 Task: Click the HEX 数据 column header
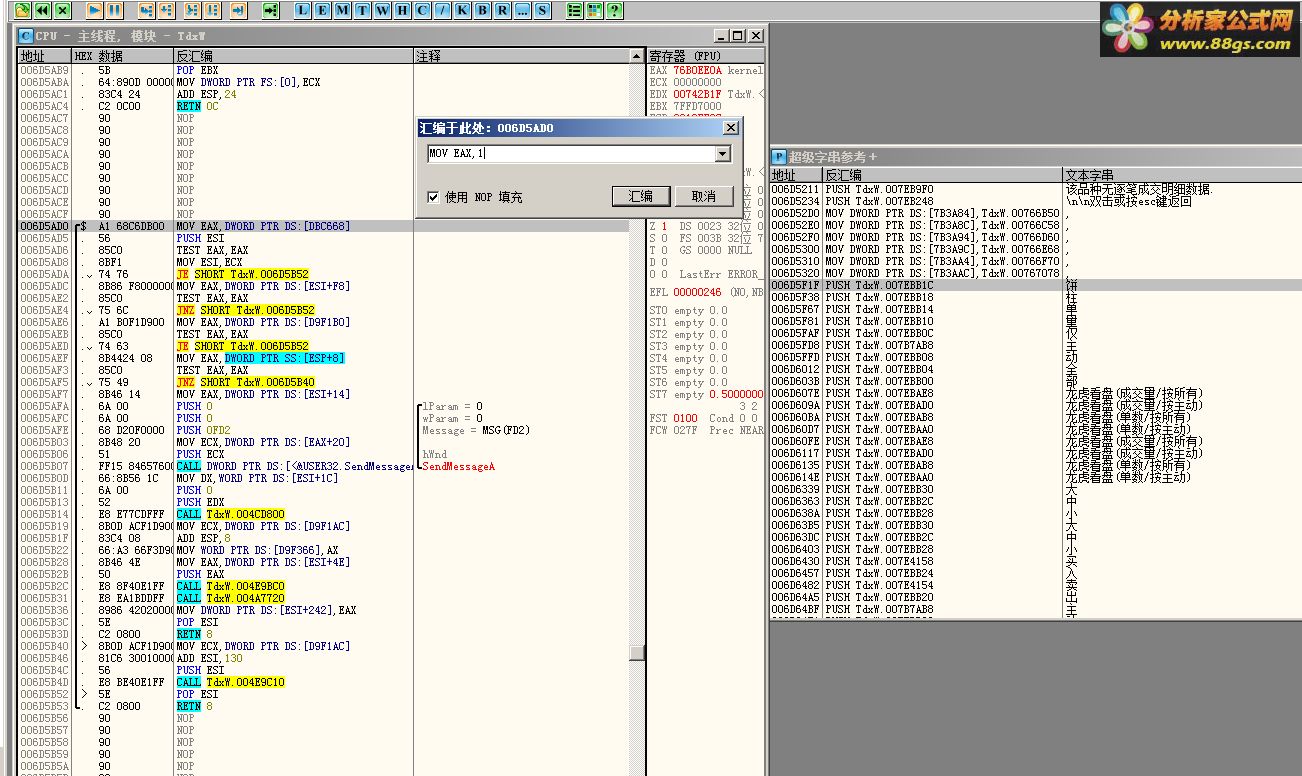pyautogui.click(x=123, y=57)
